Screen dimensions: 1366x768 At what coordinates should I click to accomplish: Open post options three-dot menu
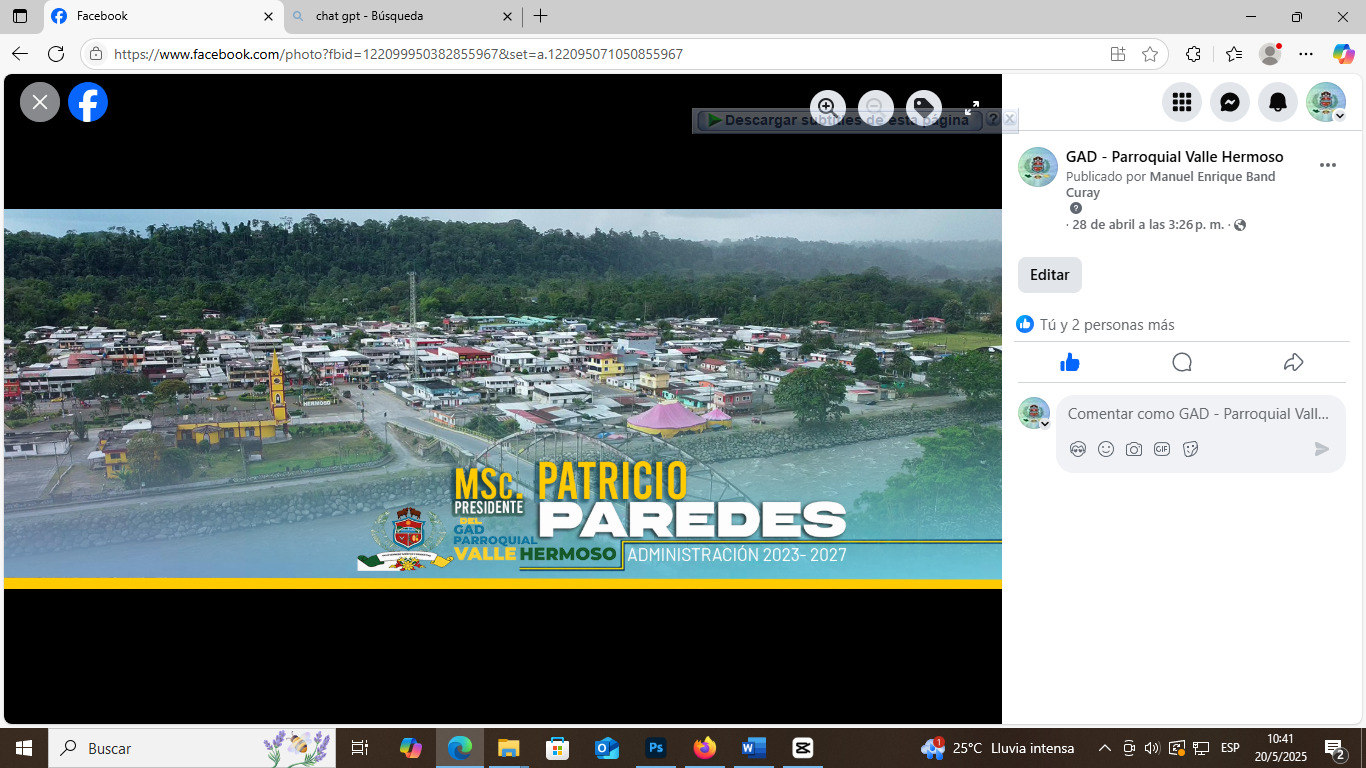[x=1328, y=165]
